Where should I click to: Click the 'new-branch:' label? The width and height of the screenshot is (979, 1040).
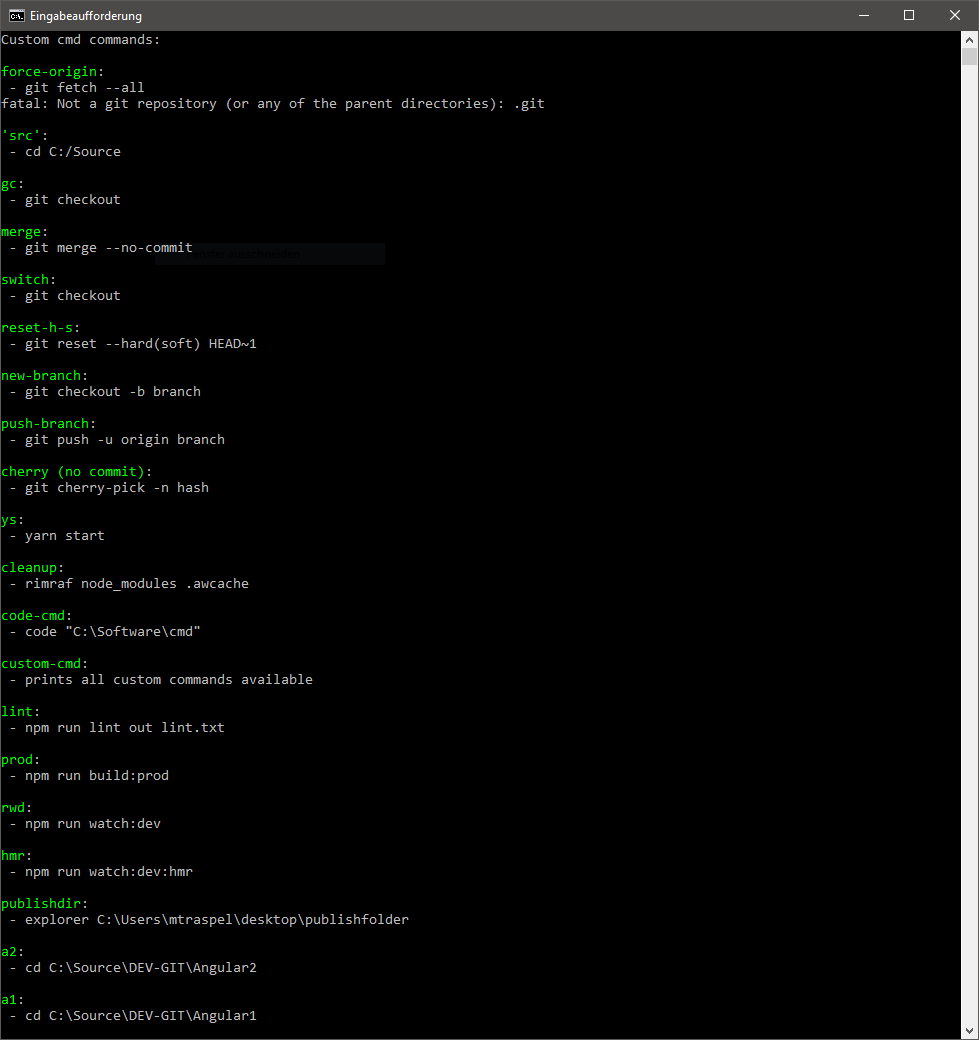(x=44, y=375)
